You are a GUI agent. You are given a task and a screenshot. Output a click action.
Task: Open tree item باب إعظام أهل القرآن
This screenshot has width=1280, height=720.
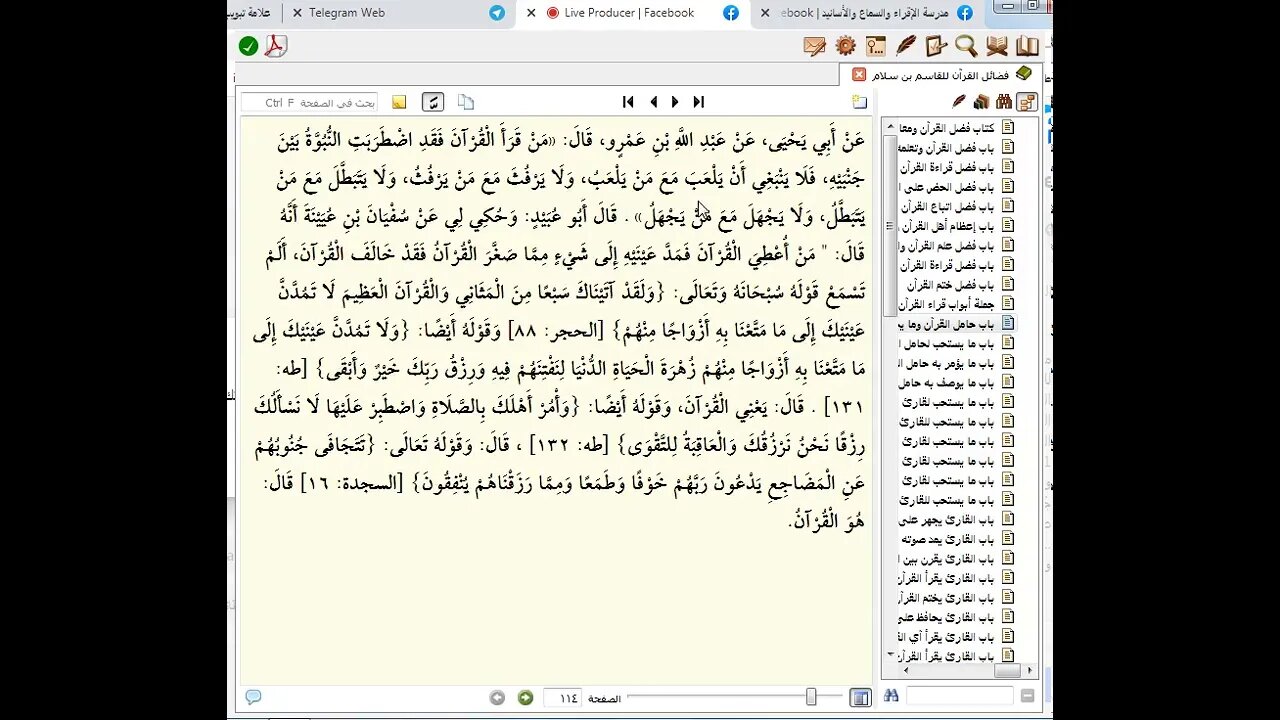957,225
